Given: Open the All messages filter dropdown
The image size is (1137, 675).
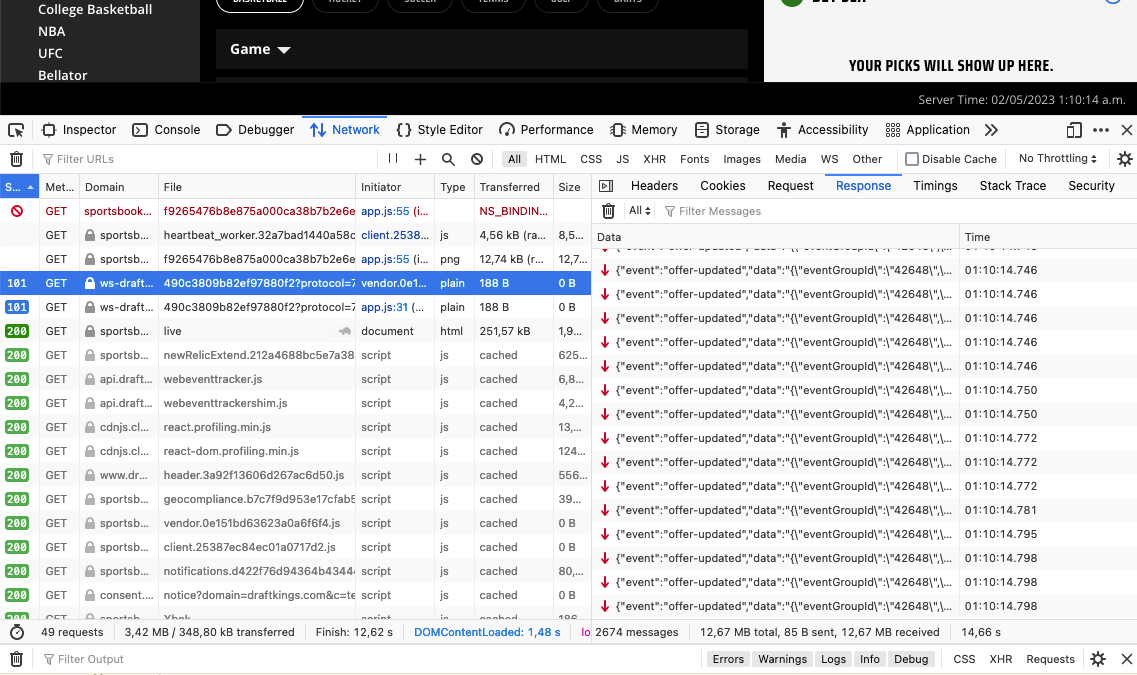Looking at the screenshot, I should [640, 211].
